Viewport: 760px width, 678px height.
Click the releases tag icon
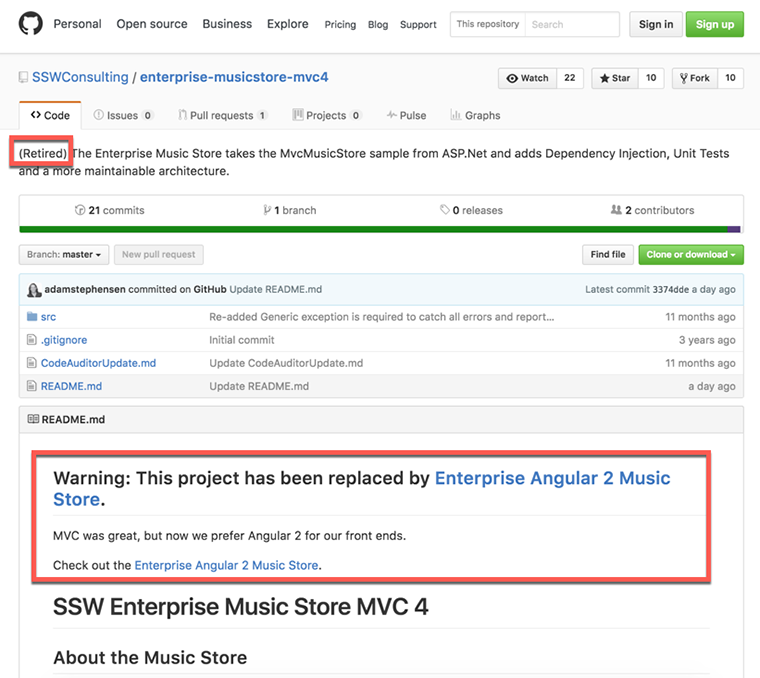(x=444, y=210)
